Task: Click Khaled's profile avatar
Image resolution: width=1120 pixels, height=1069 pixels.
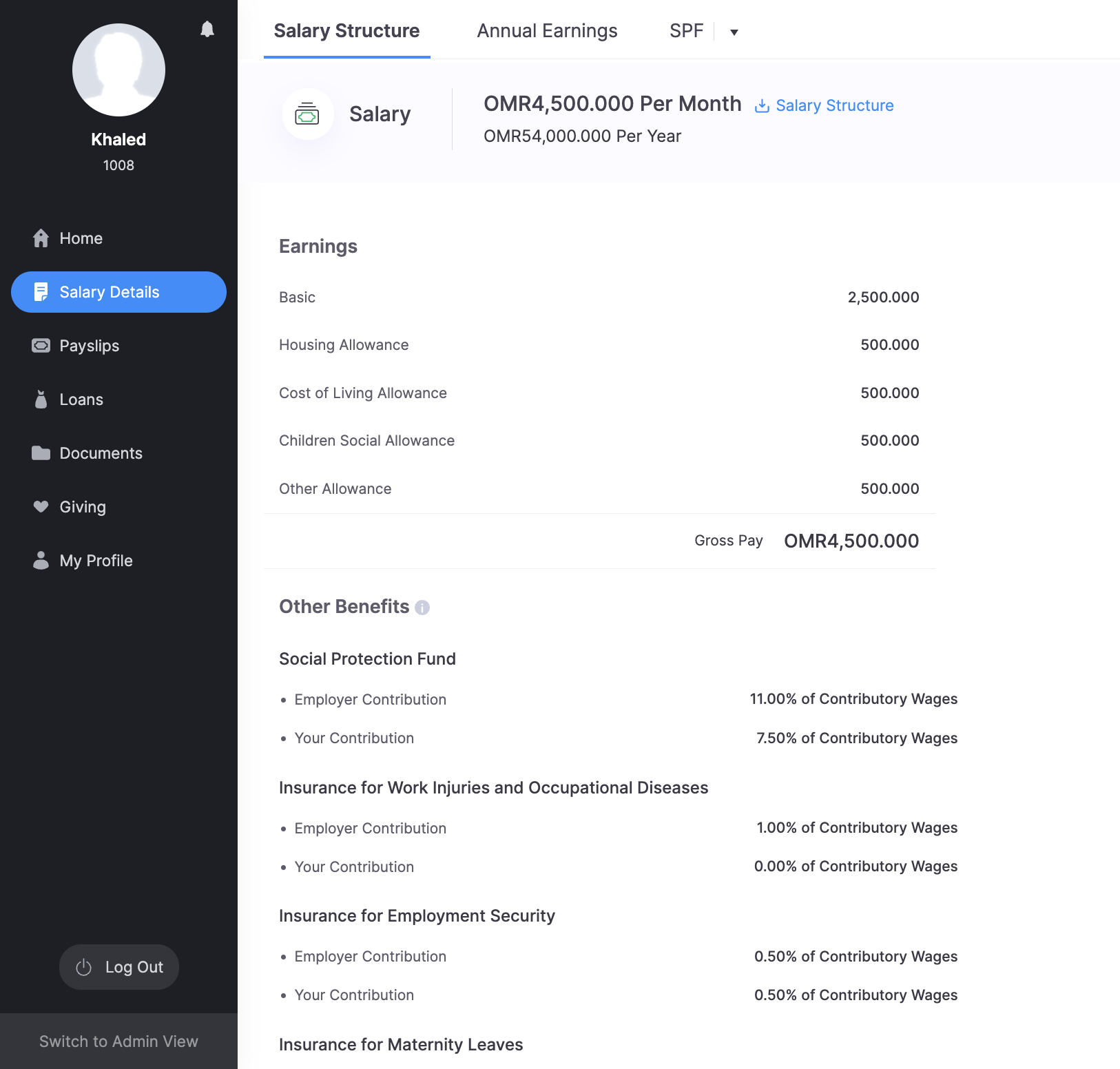Action: coord(118,70)
